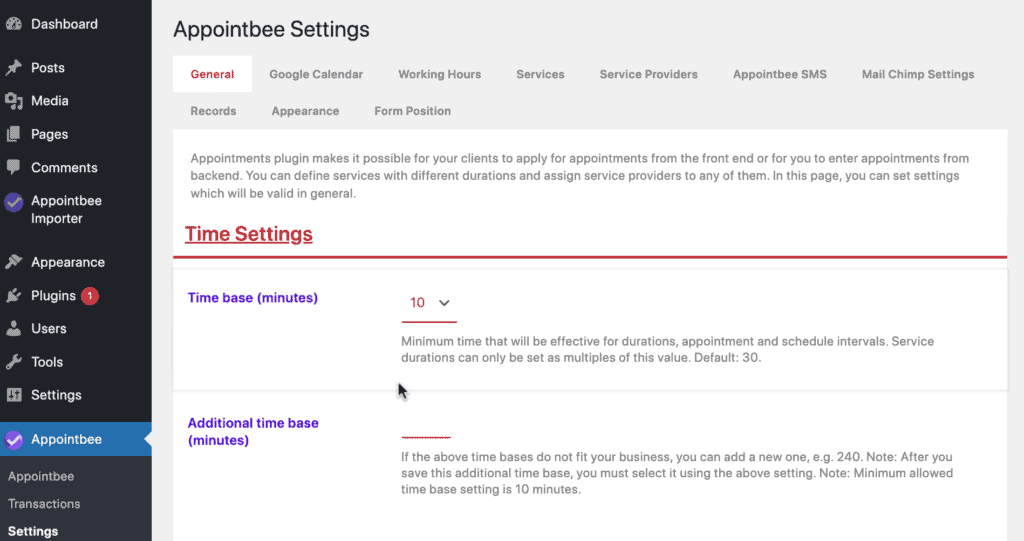Click the Comments speech bubble icon
This screenshot has height=541, width=1024.
point(14,167)
